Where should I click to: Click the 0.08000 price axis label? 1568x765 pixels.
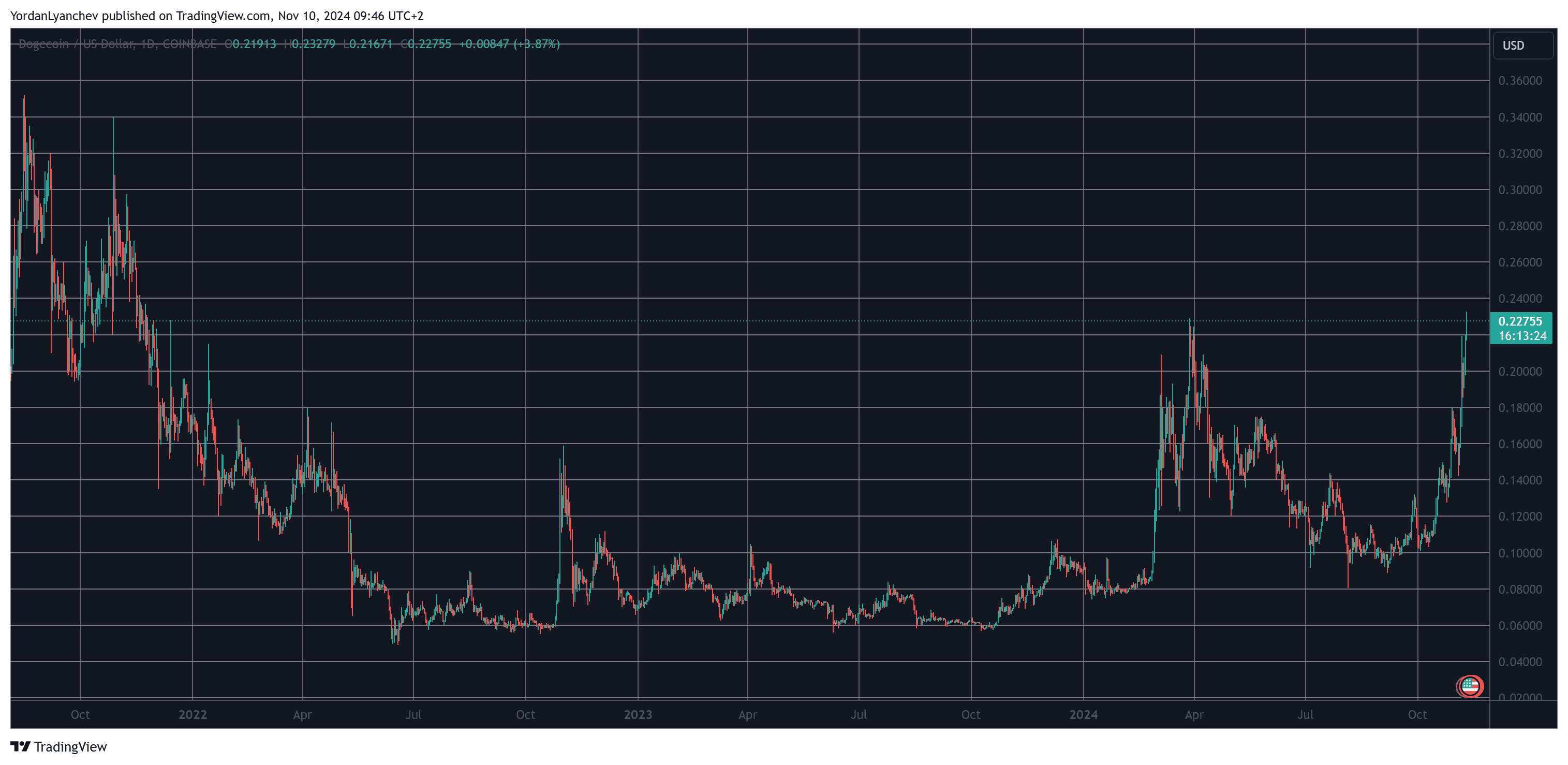1520,589
